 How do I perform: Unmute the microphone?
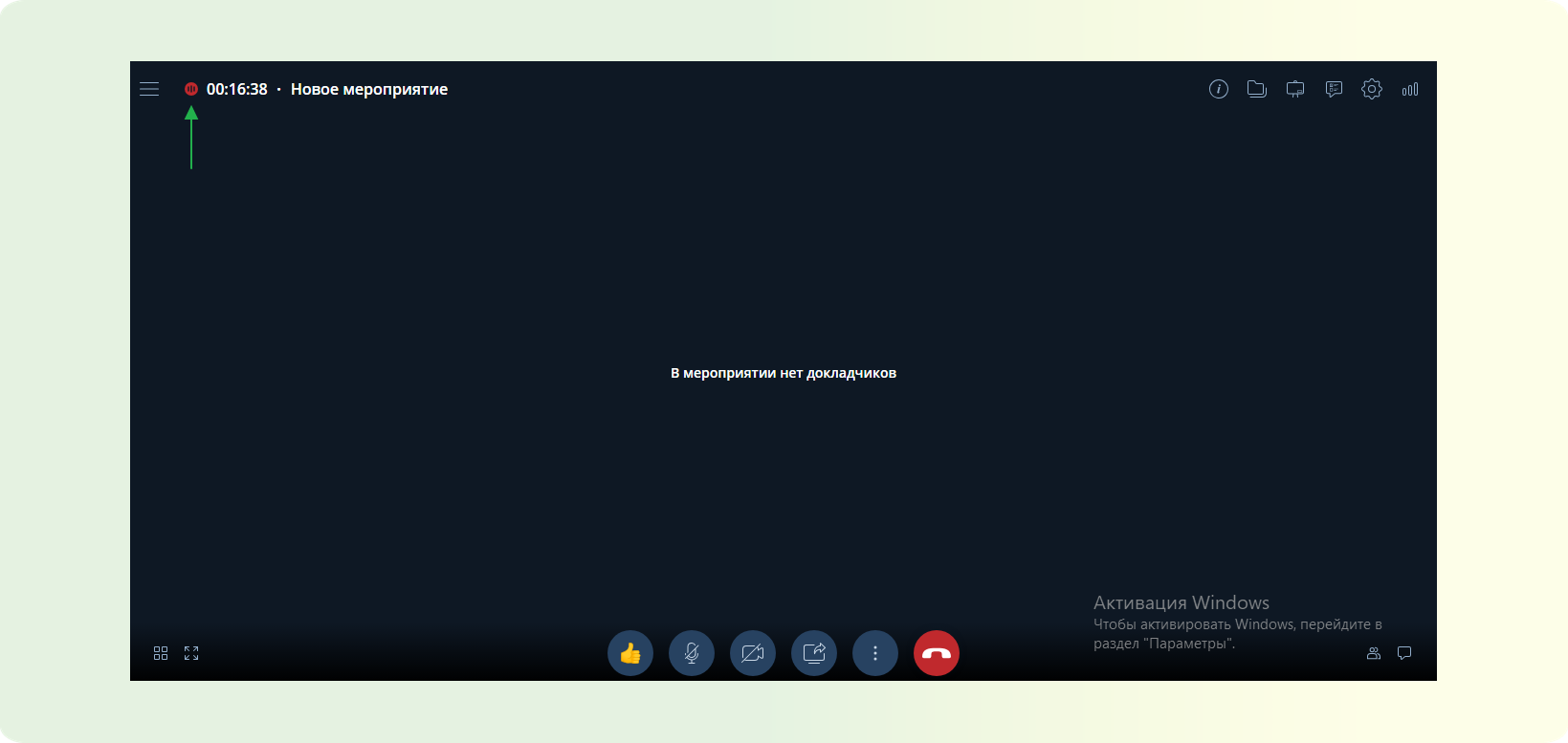(692, 653)
